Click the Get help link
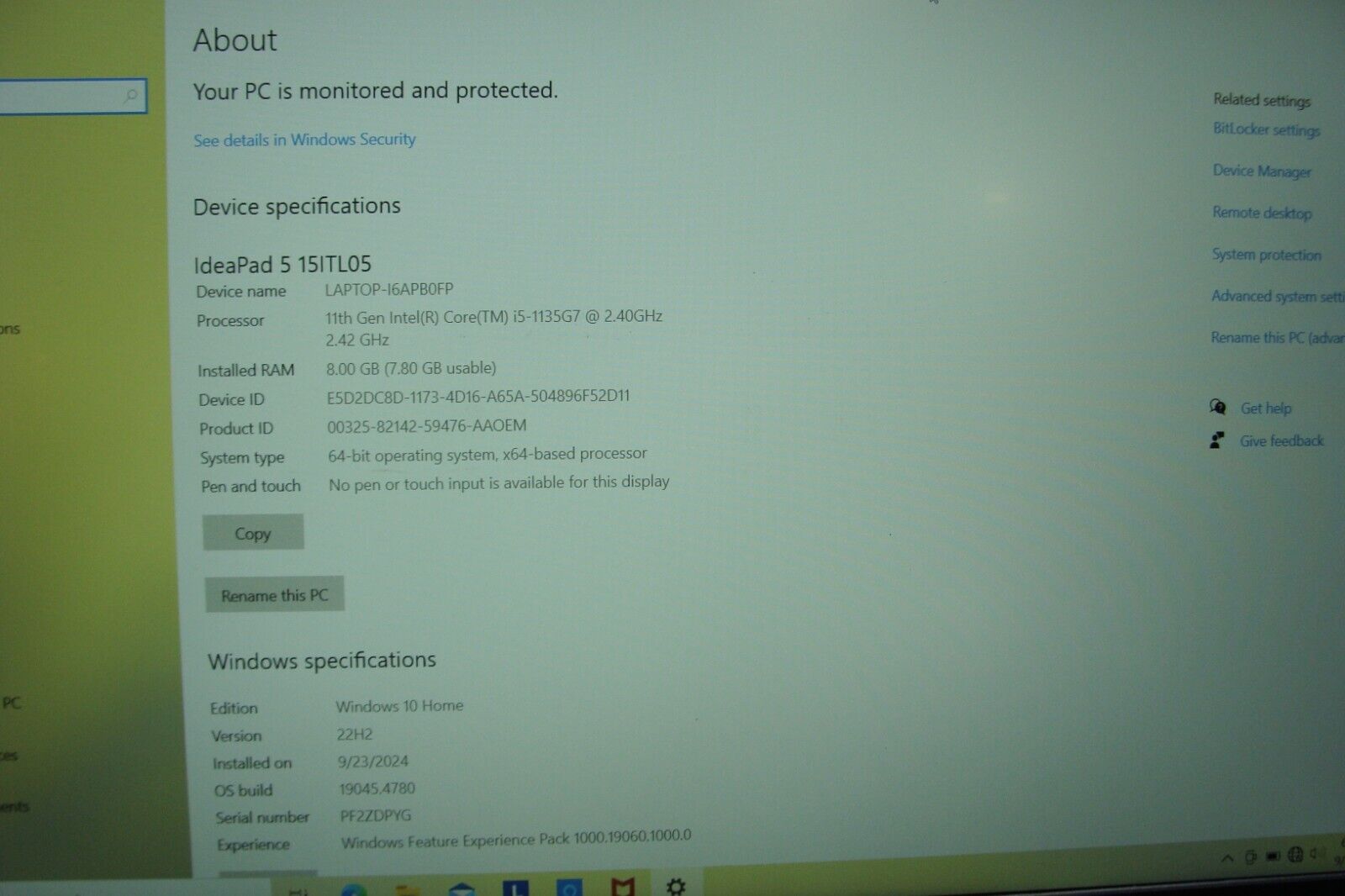The height and width of the screenshot is (896, 1345). tap(1266, 408)
